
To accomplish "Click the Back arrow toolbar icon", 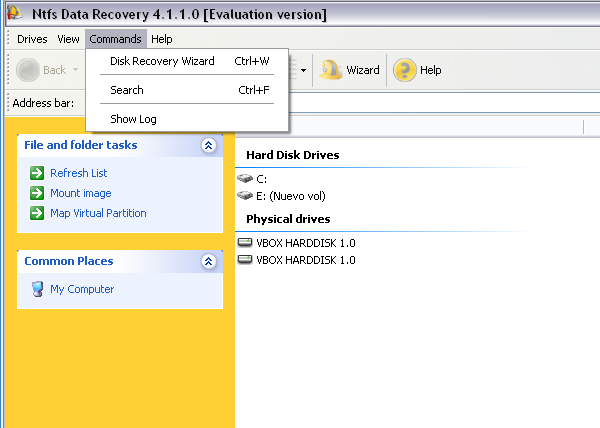I will [28, 70].
